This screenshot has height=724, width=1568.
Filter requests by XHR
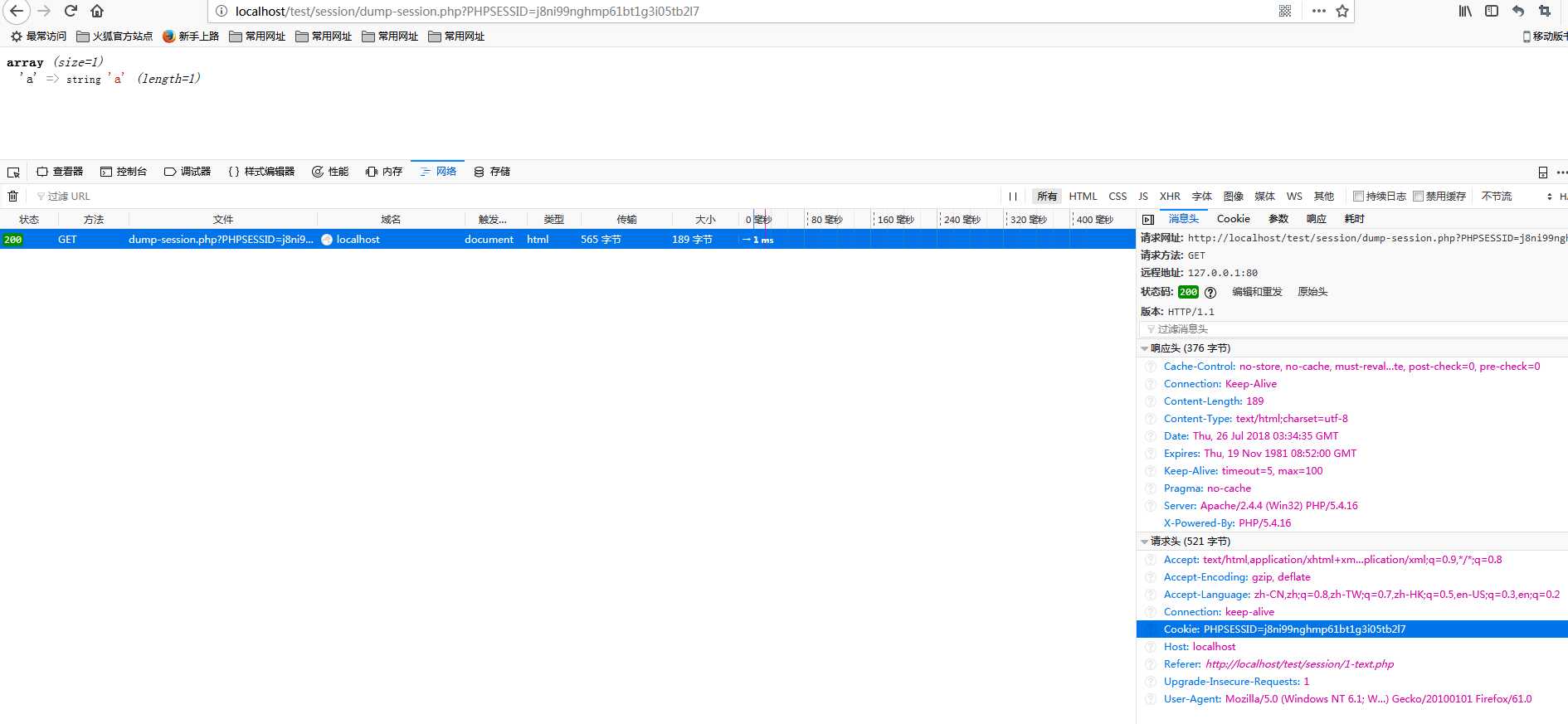pos(1170,196)
